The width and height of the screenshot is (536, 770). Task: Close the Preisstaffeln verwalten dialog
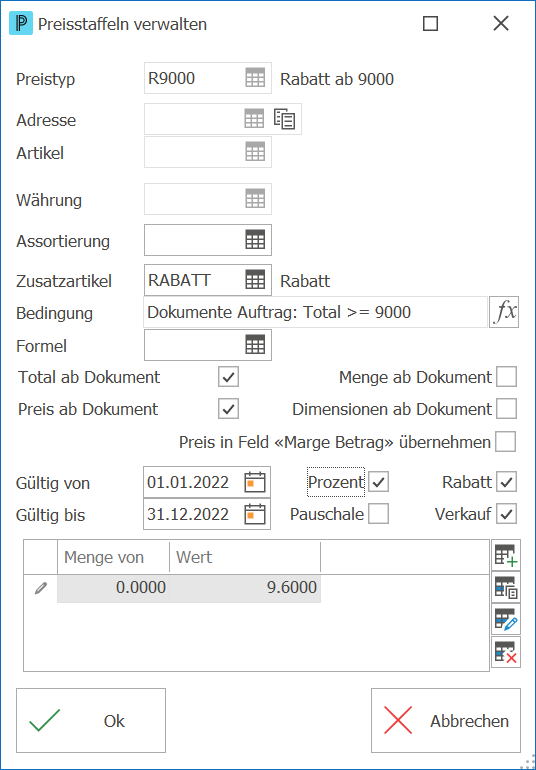pyautogui.click(x=501, y=24)
